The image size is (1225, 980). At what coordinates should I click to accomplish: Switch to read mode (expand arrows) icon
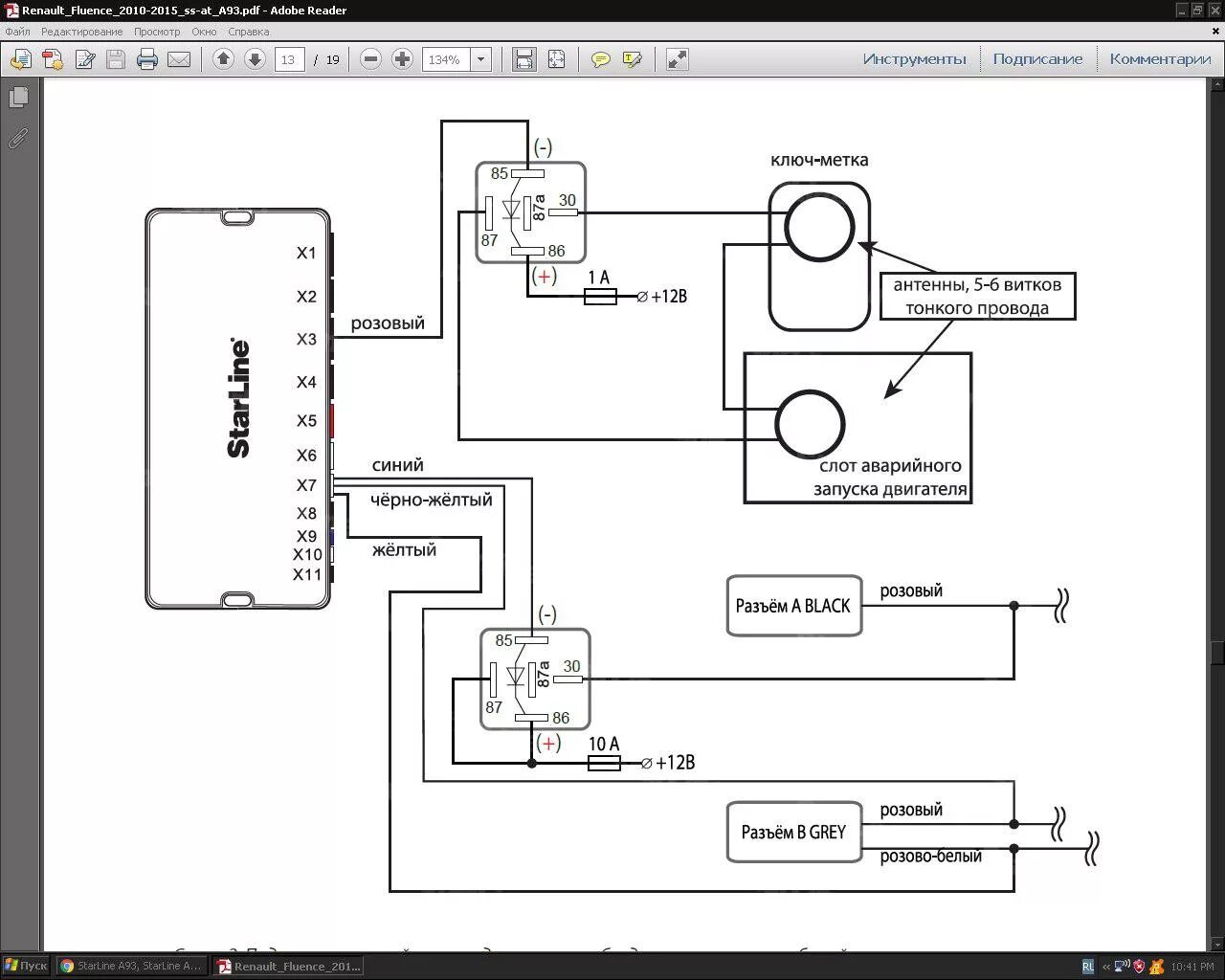click(678, 59)
